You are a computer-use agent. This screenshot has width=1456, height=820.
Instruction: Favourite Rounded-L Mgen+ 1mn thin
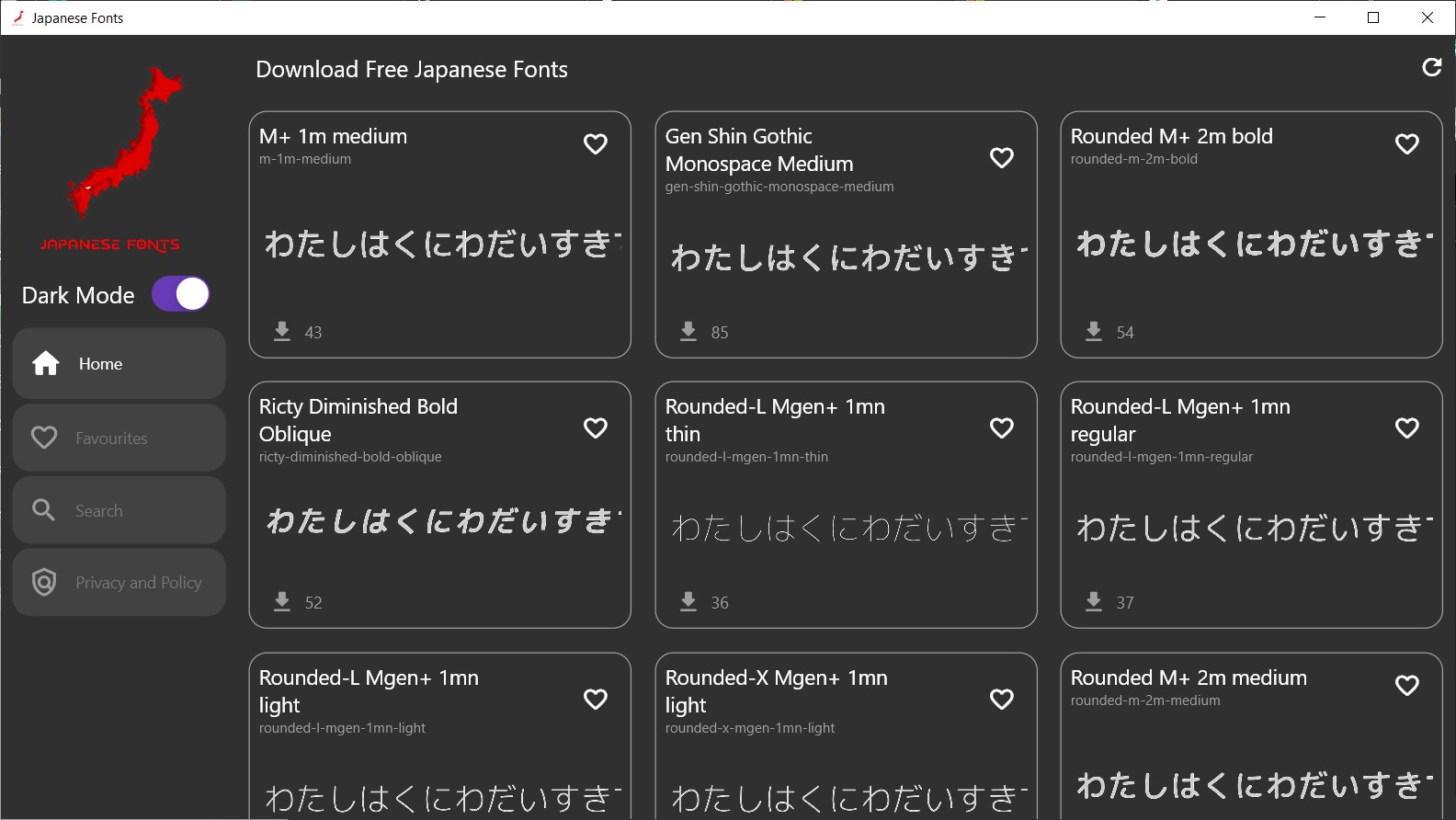click(x=1002, y=428)
